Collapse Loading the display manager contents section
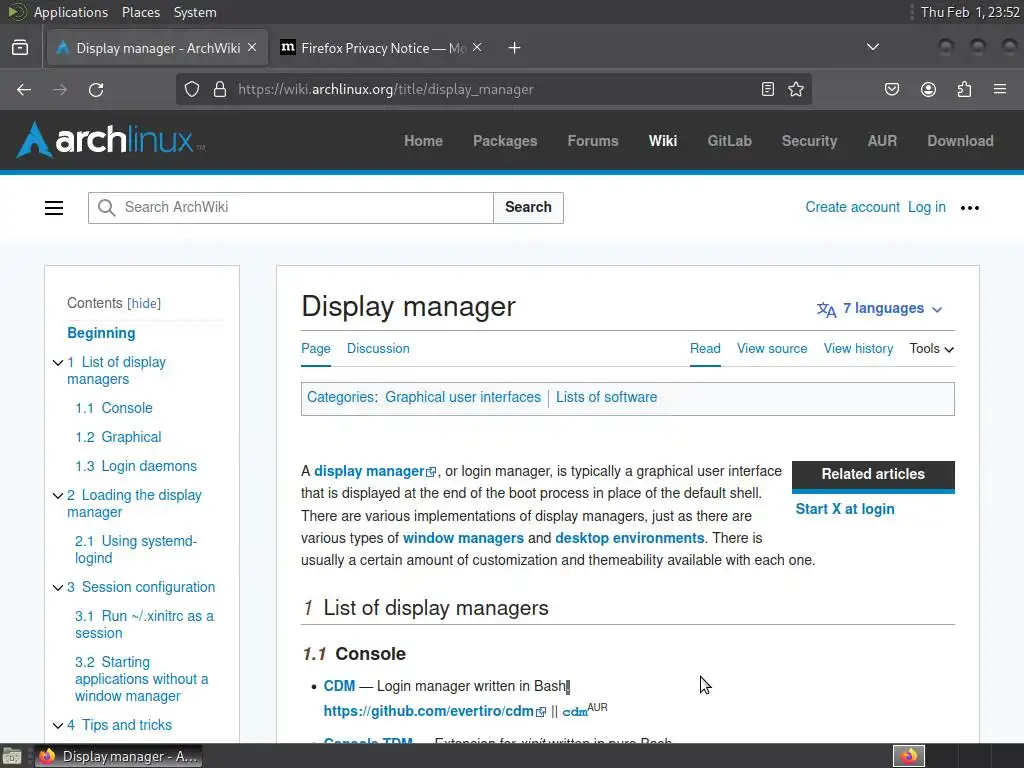1024x768 pixels. tap(57, 496)
